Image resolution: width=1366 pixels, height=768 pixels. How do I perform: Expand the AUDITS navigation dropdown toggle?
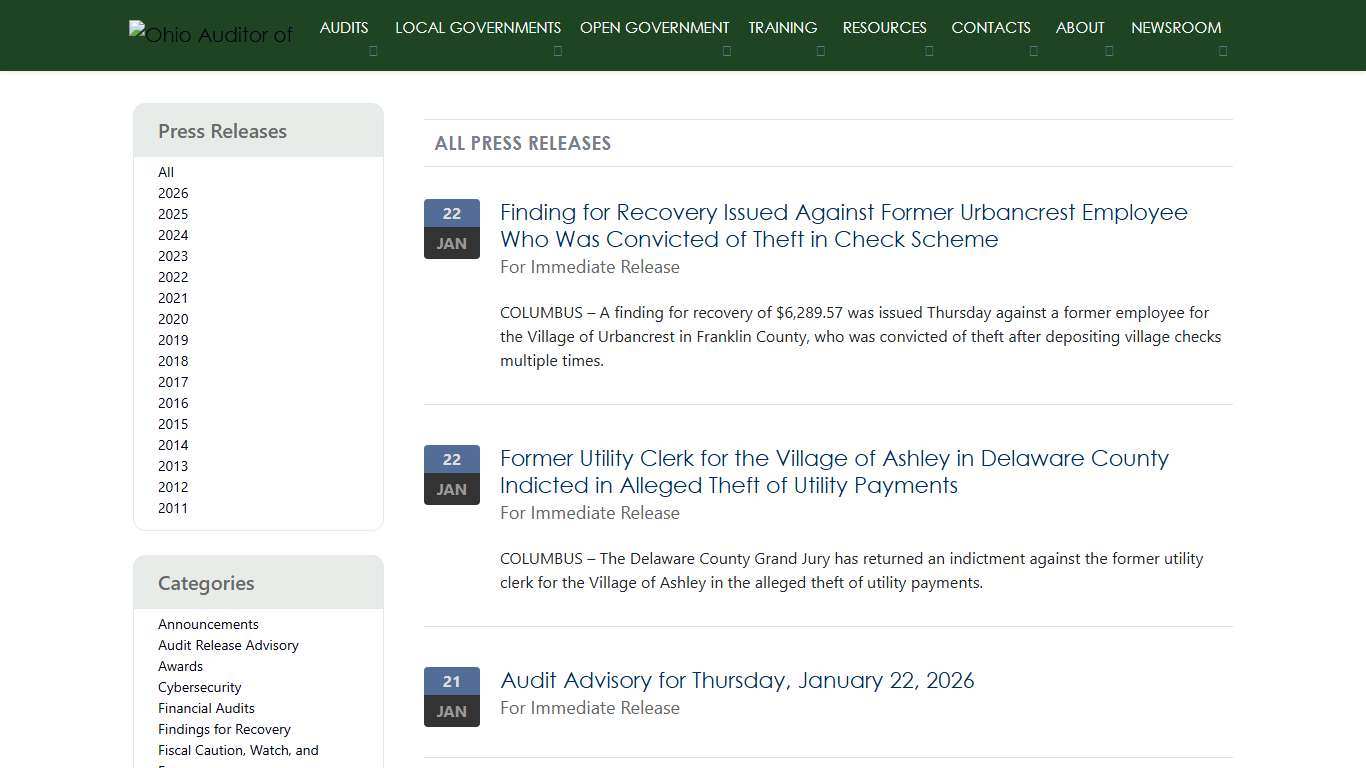click(373, 50)
